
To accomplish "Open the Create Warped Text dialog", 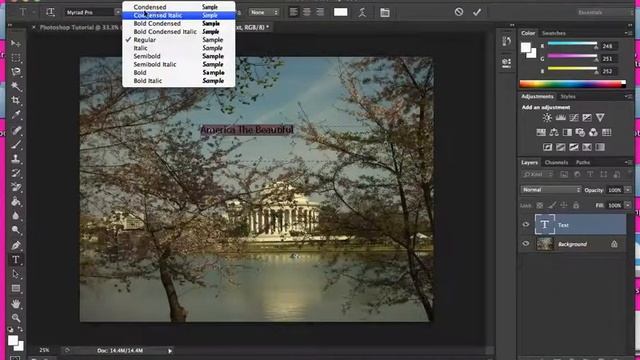I will point(362,13).
